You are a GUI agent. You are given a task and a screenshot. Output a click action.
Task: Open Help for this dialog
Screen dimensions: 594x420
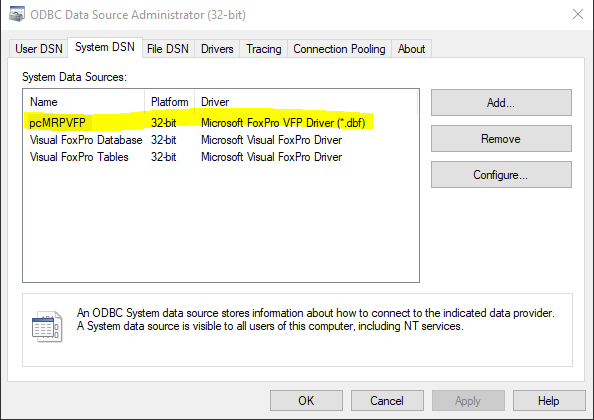coord(549,401)
